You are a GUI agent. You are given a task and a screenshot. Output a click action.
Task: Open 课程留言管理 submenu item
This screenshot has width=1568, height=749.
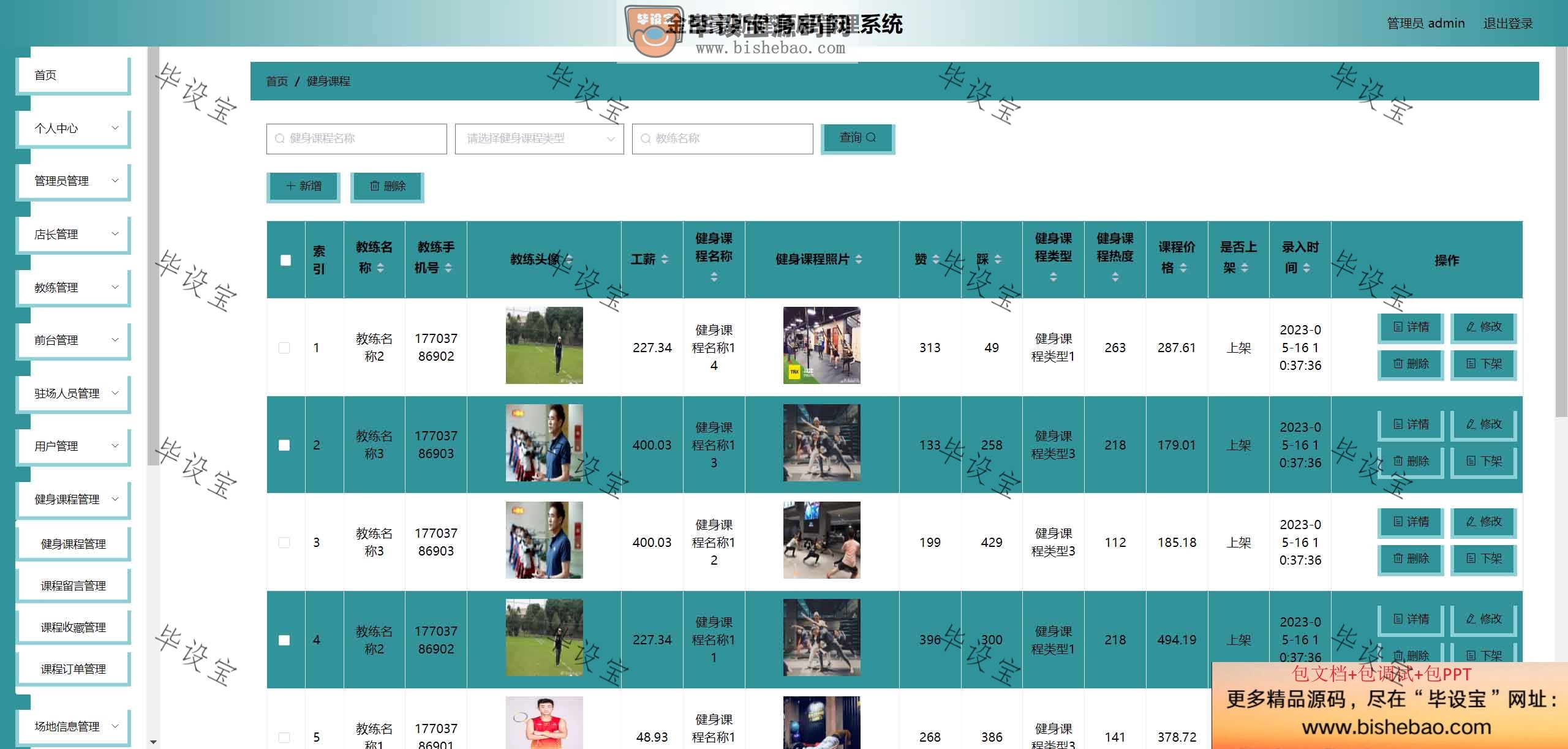73,585
